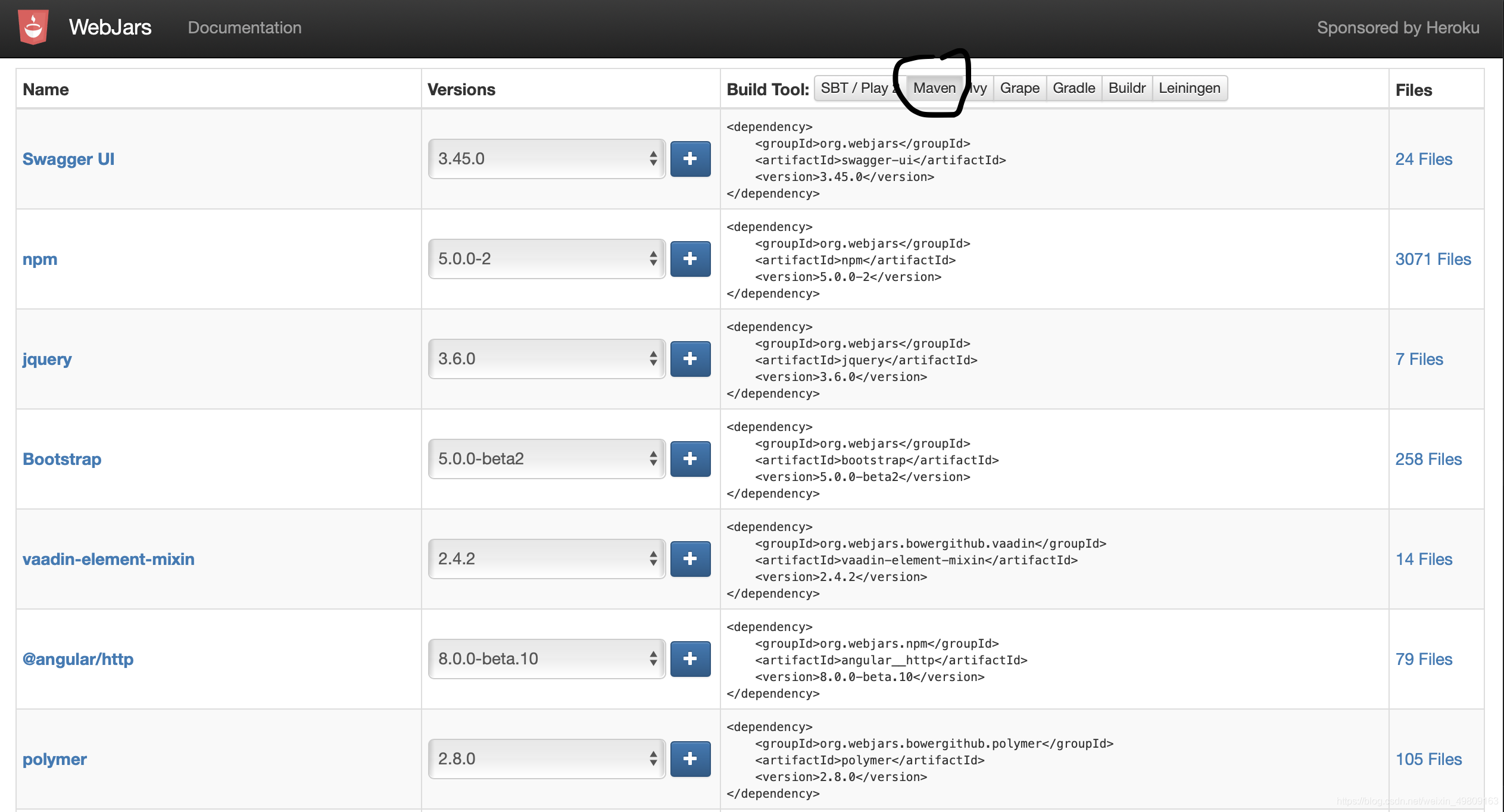
Task: Click the version 5.0.0-2 dependency line
Action: point(848,277)
